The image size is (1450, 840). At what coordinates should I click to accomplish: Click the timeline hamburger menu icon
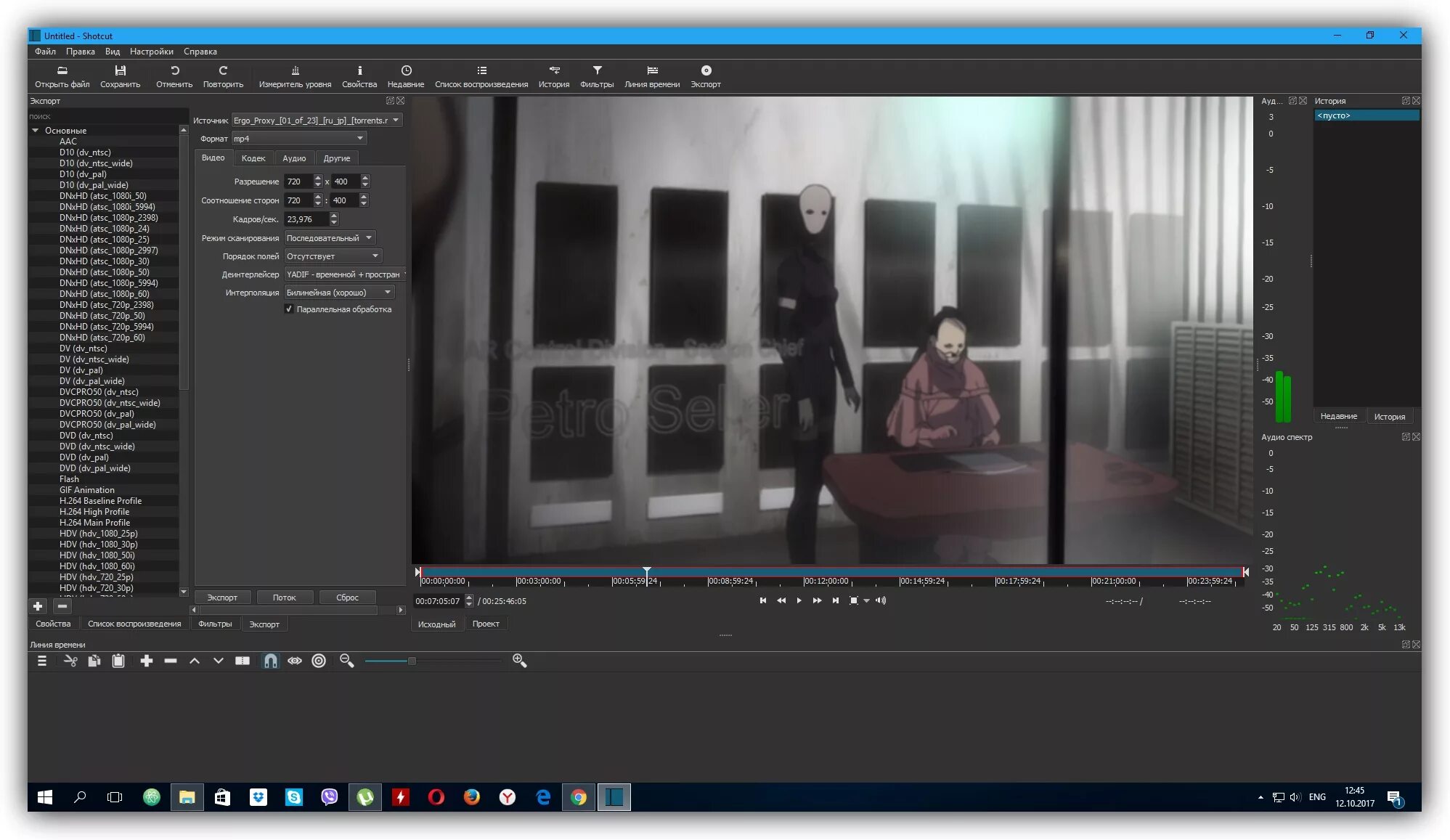coord(42,661)
